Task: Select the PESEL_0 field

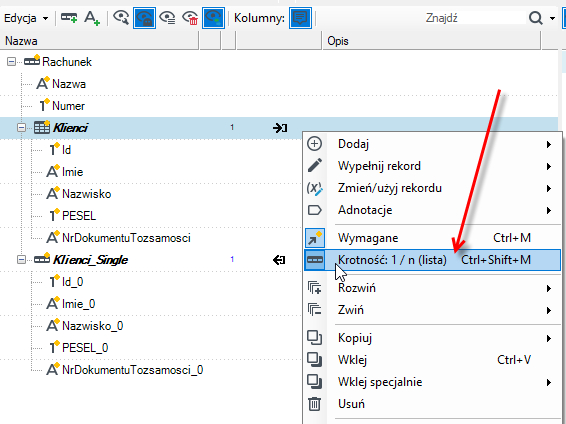Action: pos(85,348)
